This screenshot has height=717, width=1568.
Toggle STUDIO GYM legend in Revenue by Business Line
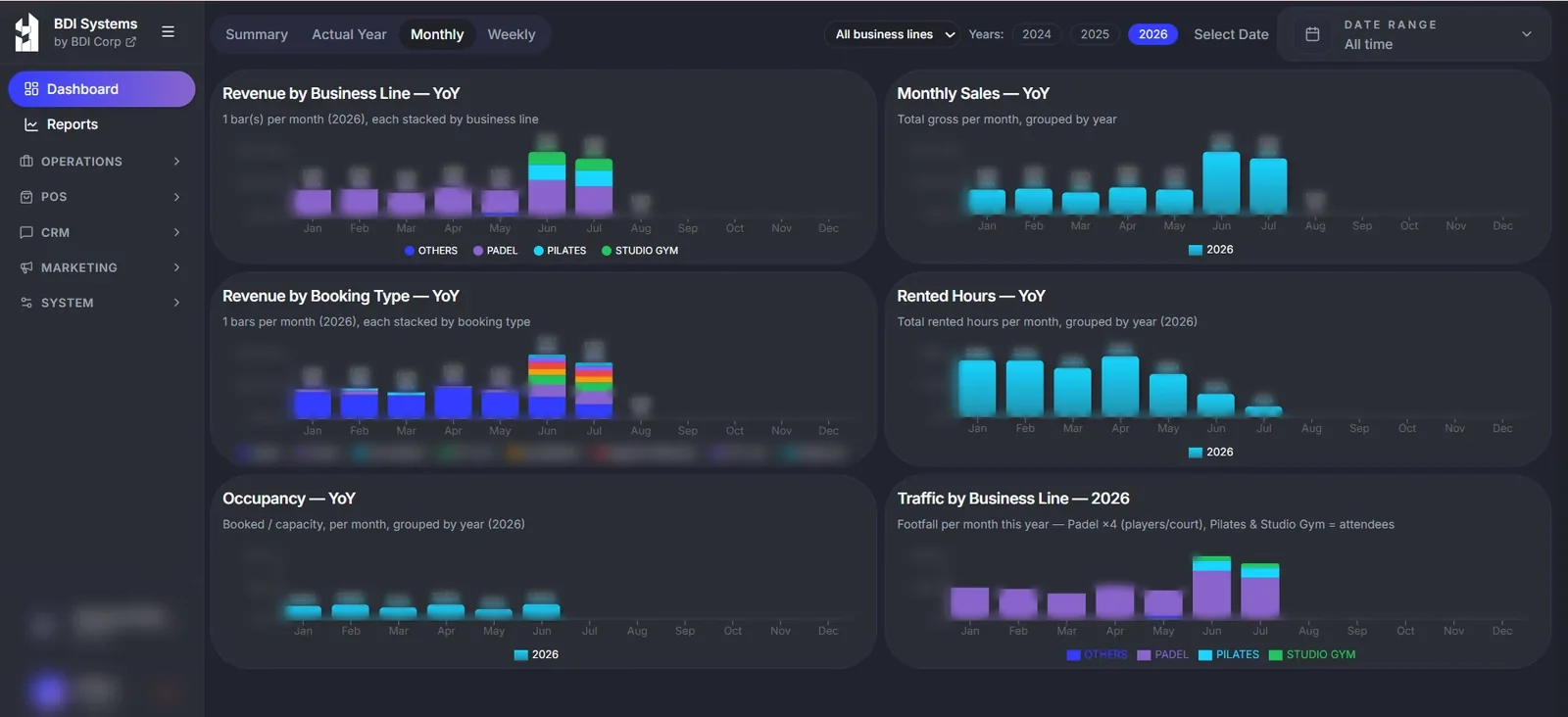640,251
